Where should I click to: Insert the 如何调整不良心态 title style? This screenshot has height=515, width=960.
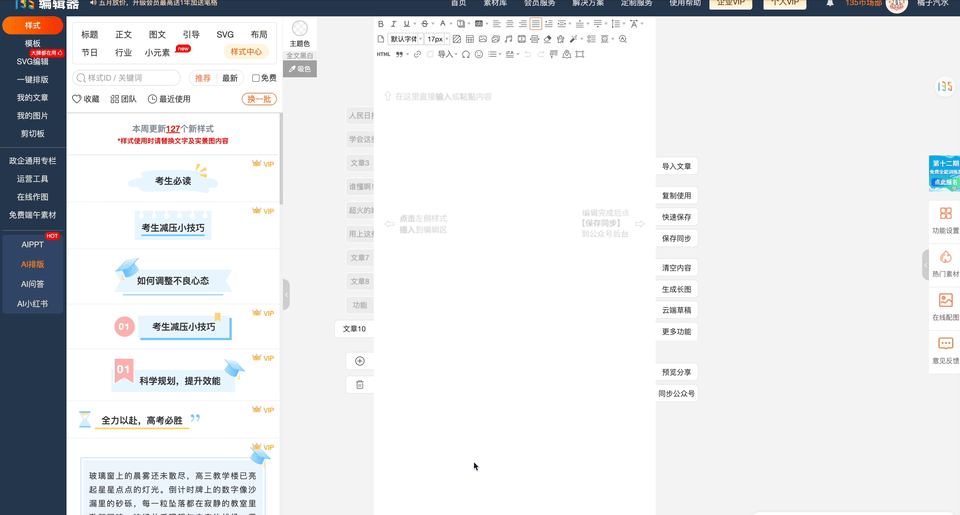pyautogui.click(x=173, y=279)
